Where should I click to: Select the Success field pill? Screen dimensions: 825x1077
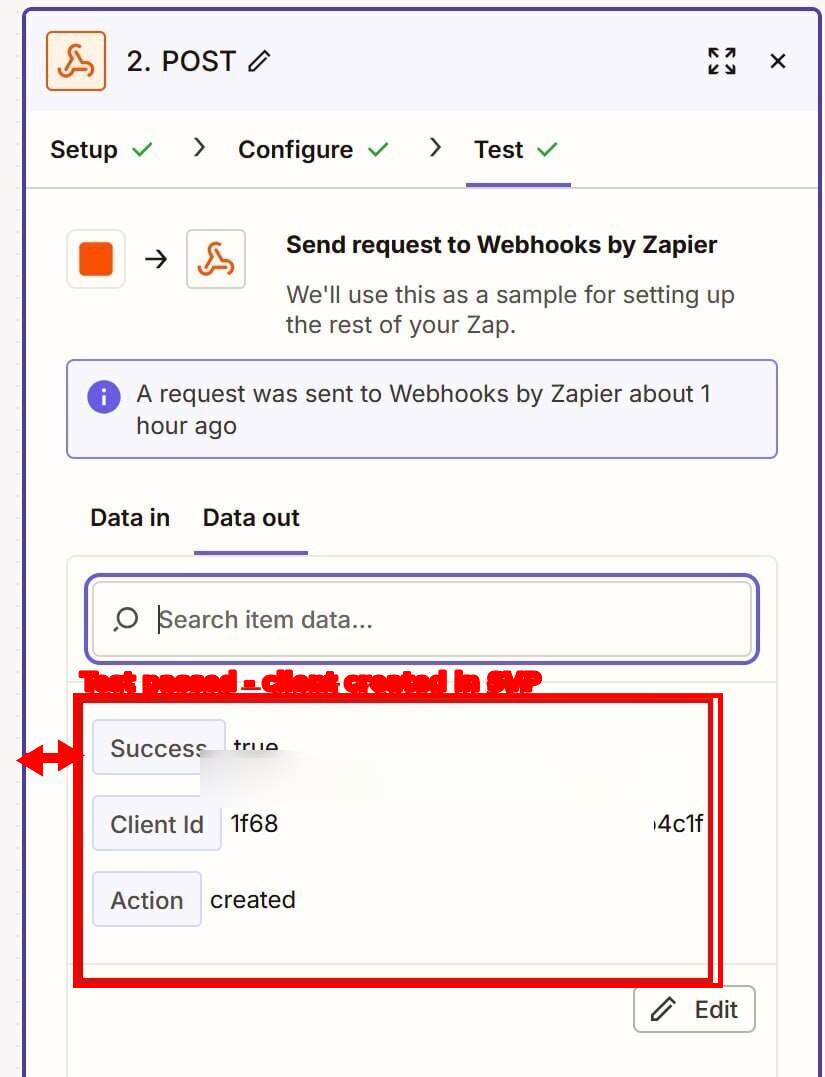coord(158,748)
